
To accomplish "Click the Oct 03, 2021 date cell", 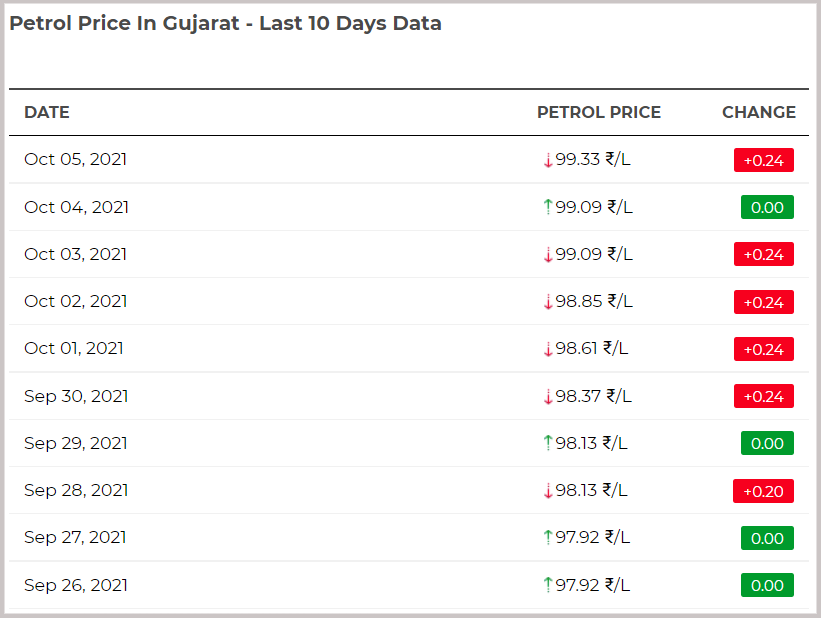I will tap(75, 254).
